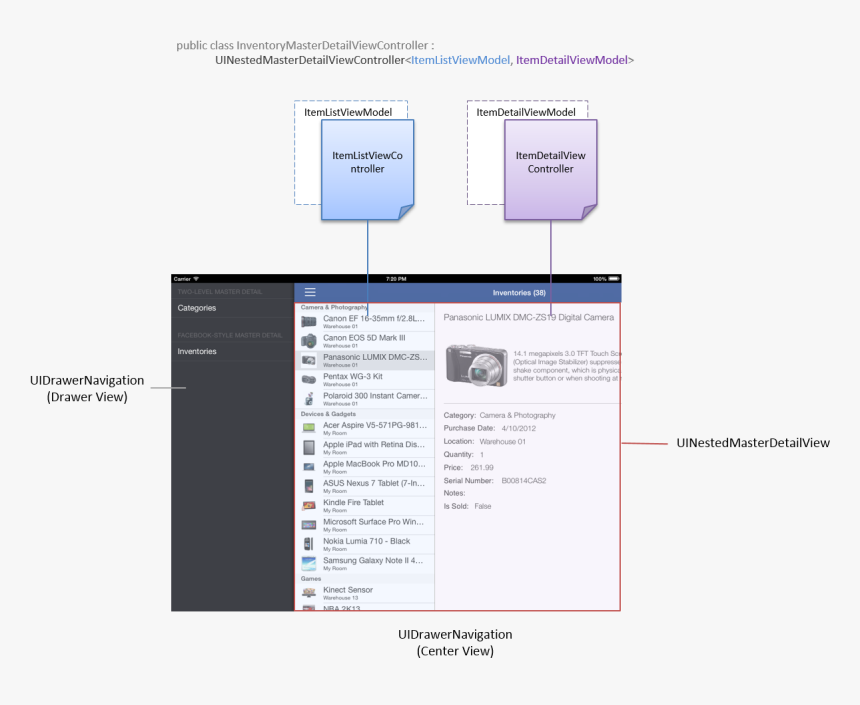
Task: Select Categories in the drawer
Action: (232, 308)
